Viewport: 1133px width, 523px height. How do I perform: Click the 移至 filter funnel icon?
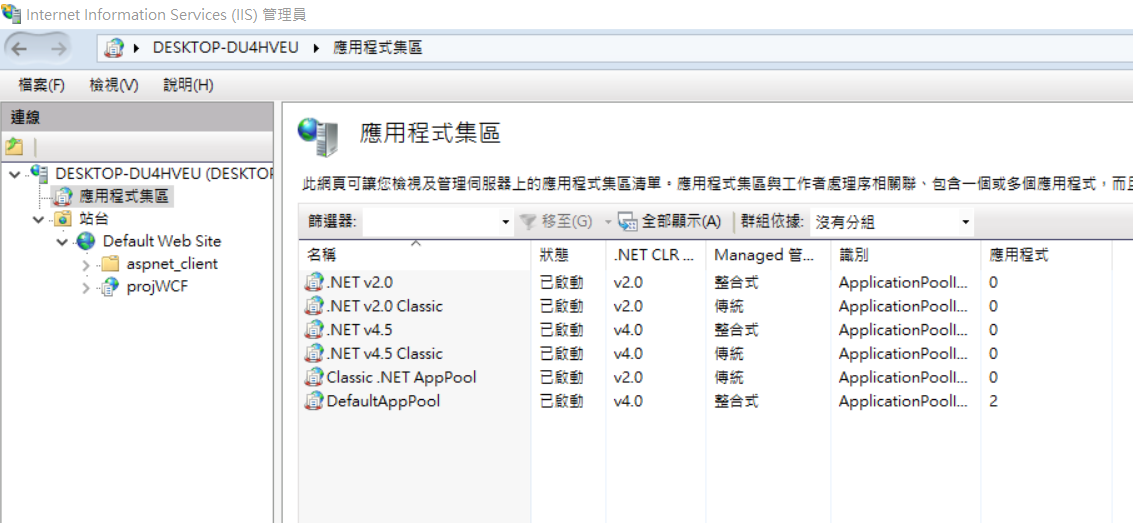pyautogui.click(x=529, y=222)
